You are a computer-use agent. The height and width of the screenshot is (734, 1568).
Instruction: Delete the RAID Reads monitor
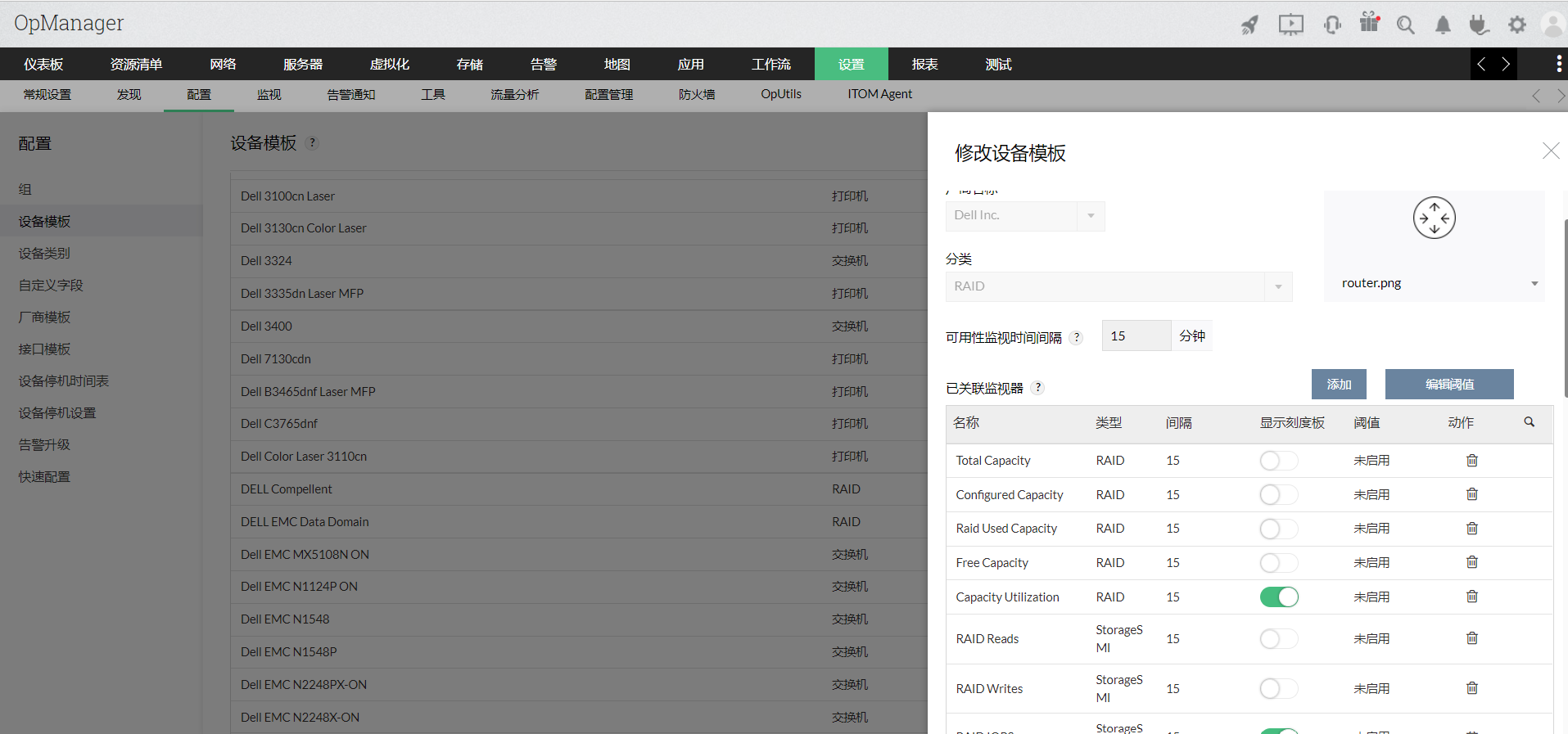pos(1472,638)
